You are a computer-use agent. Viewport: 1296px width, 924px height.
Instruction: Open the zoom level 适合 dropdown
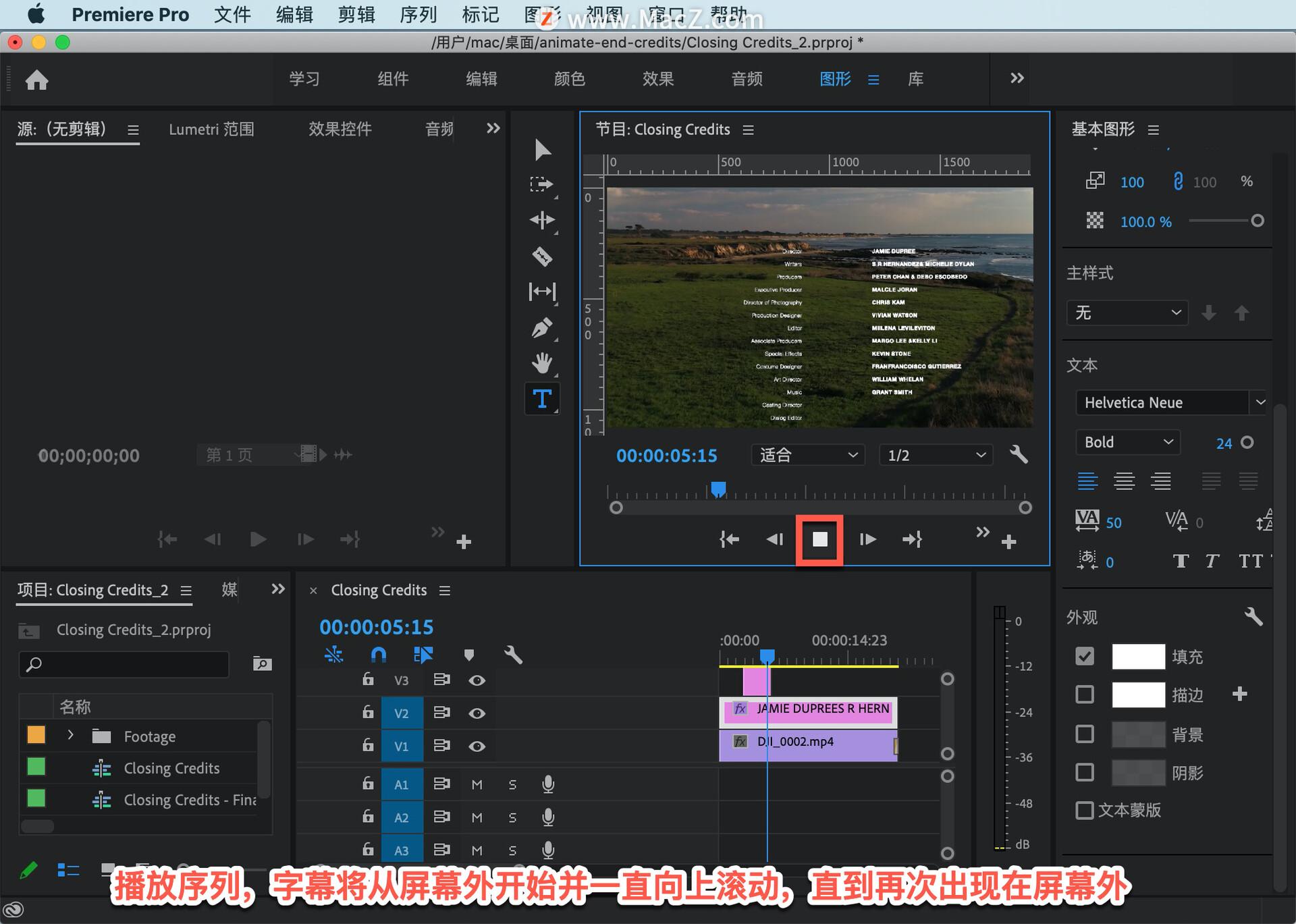pyautogui.click(x=808, y=455)
